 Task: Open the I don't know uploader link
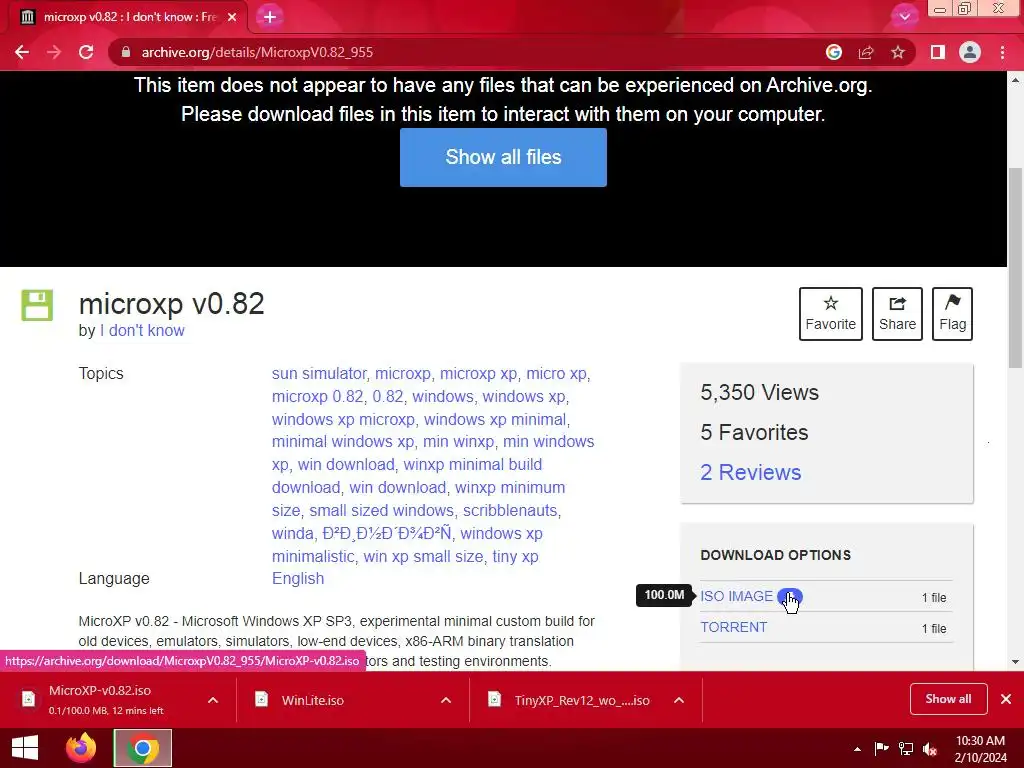pyautogui.click(x=142, y=330)
